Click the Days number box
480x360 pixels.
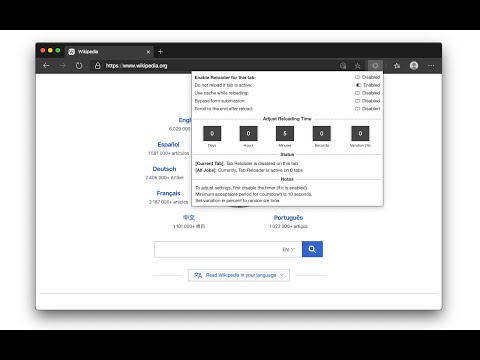[212, 133]
